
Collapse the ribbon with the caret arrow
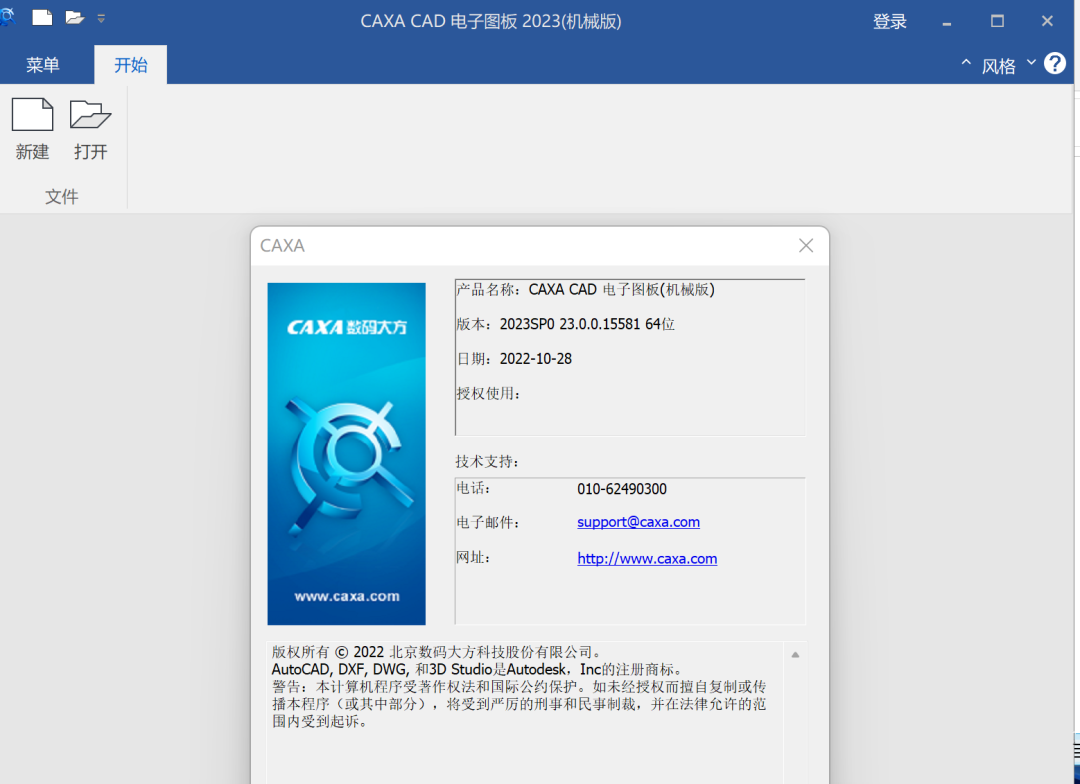tap(966, 62)
